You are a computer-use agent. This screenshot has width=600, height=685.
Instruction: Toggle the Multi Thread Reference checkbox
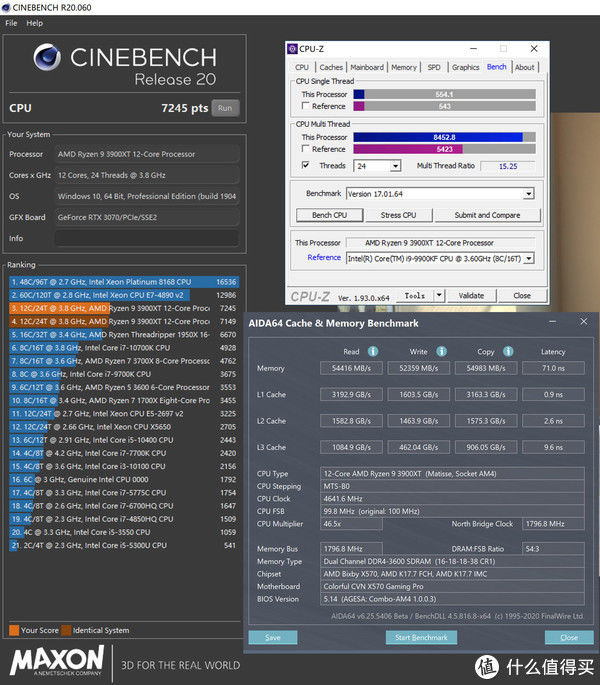[x=306, y=149]
